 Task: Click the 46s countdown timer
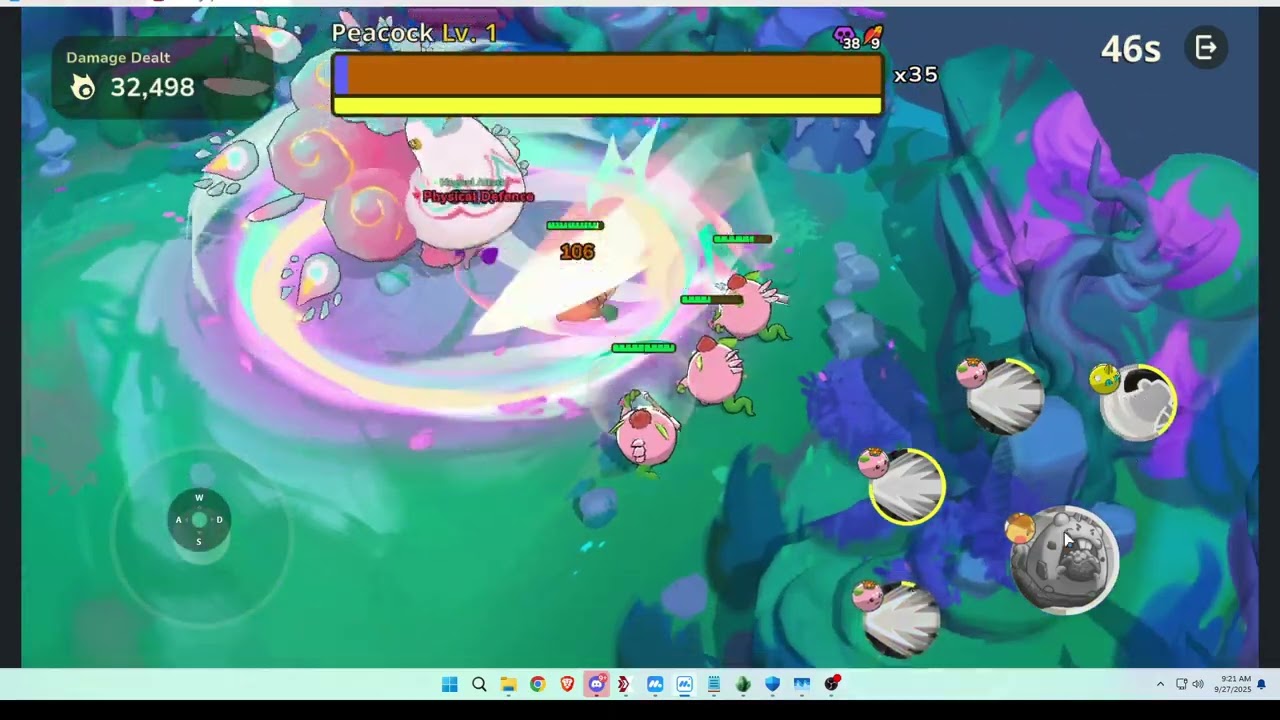[1130, 48]
